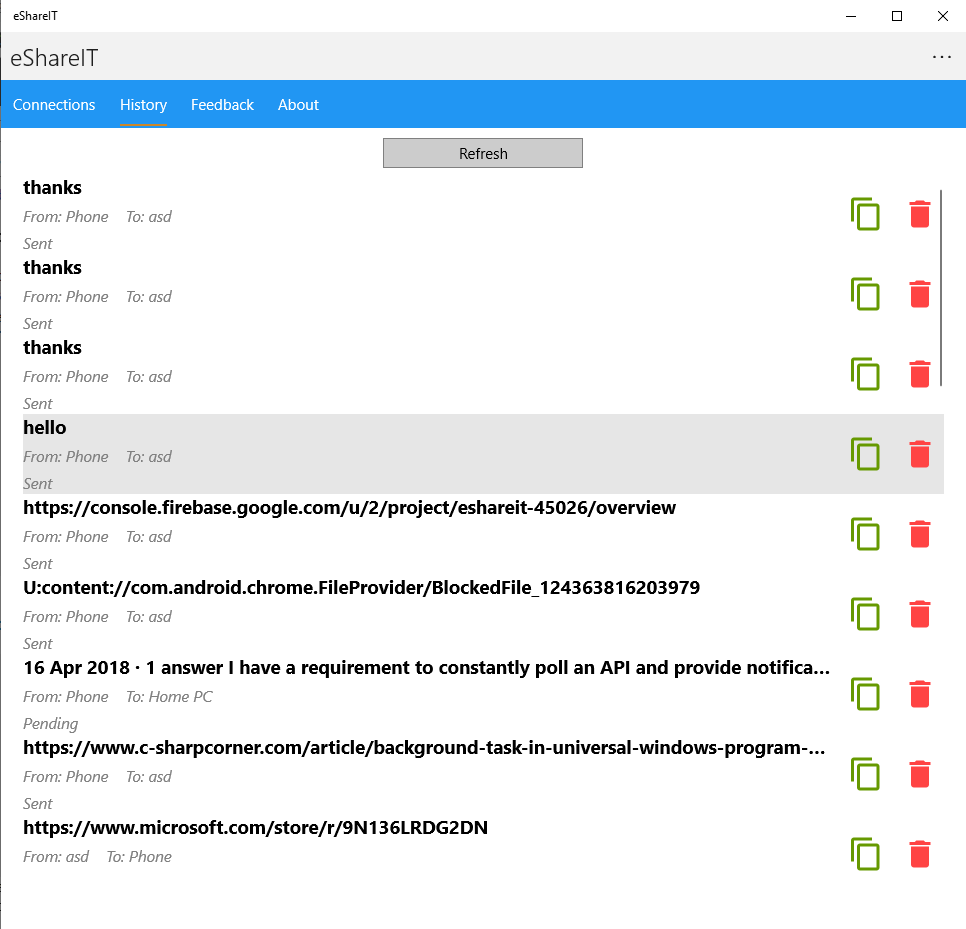Copy the c-sharpcorner article link entry

(x=865, y=774)
